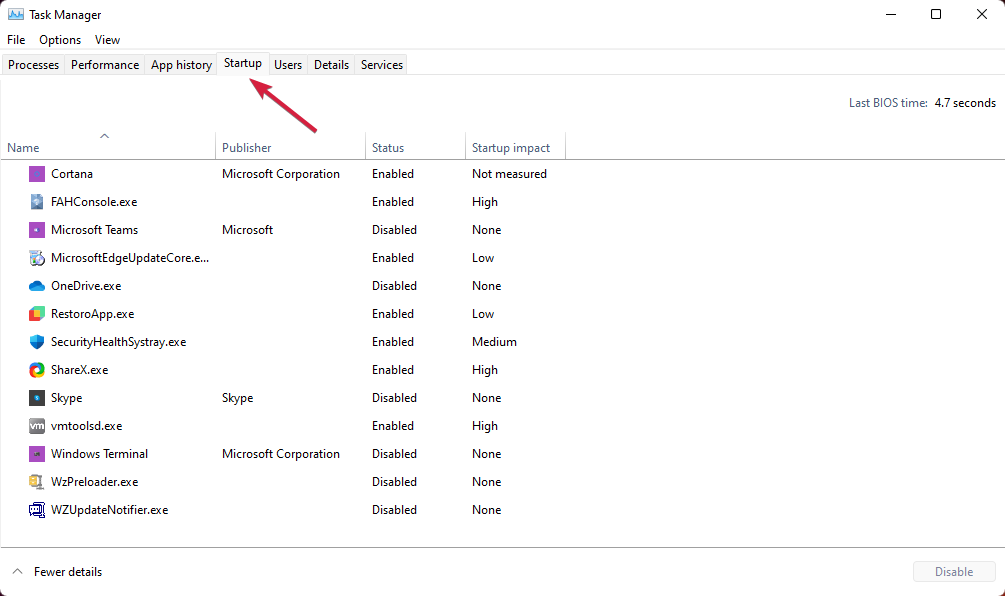Screen dimensions: 1005x596
Task: Collapse view with Fewer details
Action: click(67, 572)
